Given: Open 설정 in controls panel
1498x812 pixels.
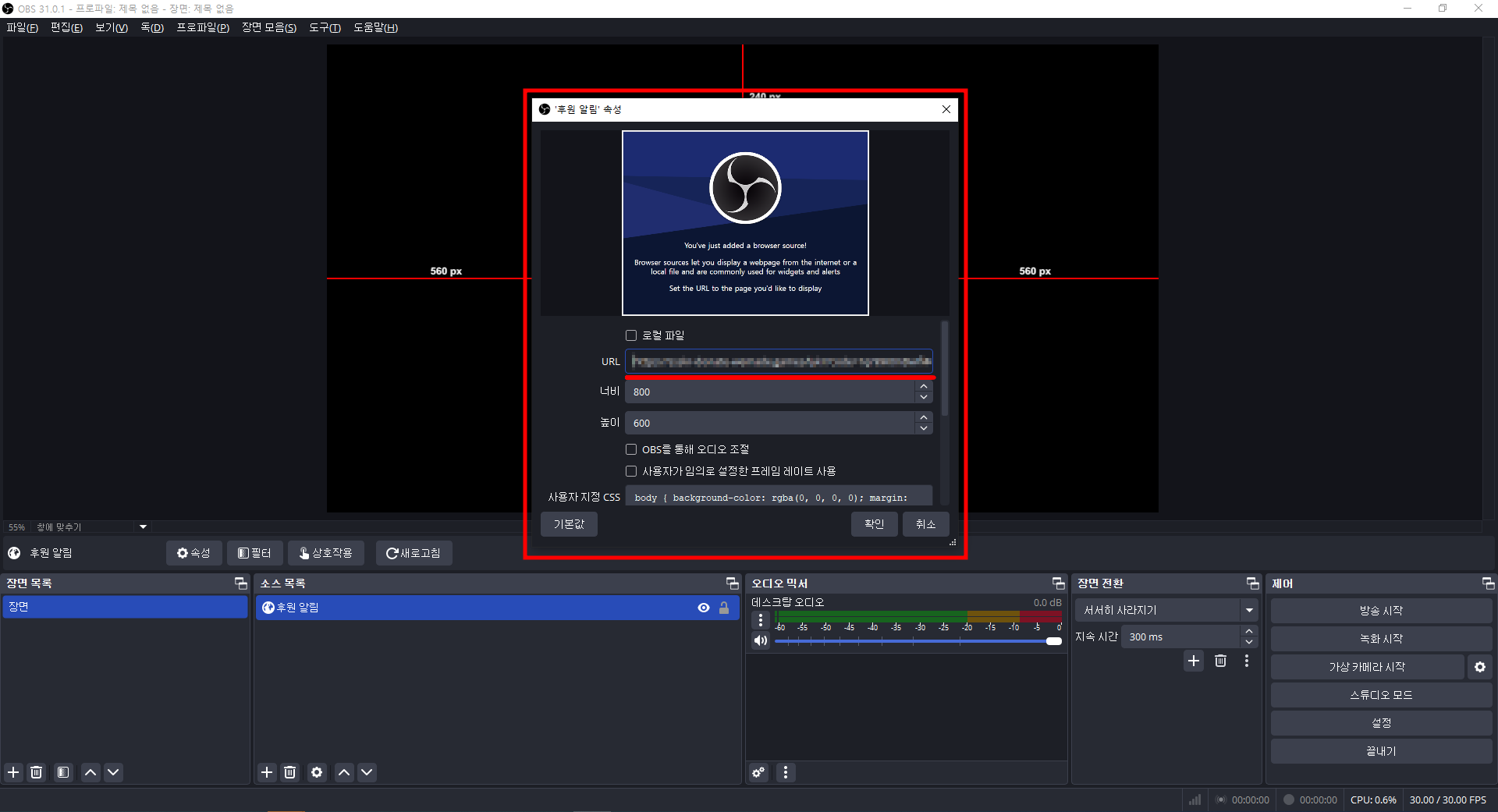Looking at the screenshot, I should click(1381, 723).
